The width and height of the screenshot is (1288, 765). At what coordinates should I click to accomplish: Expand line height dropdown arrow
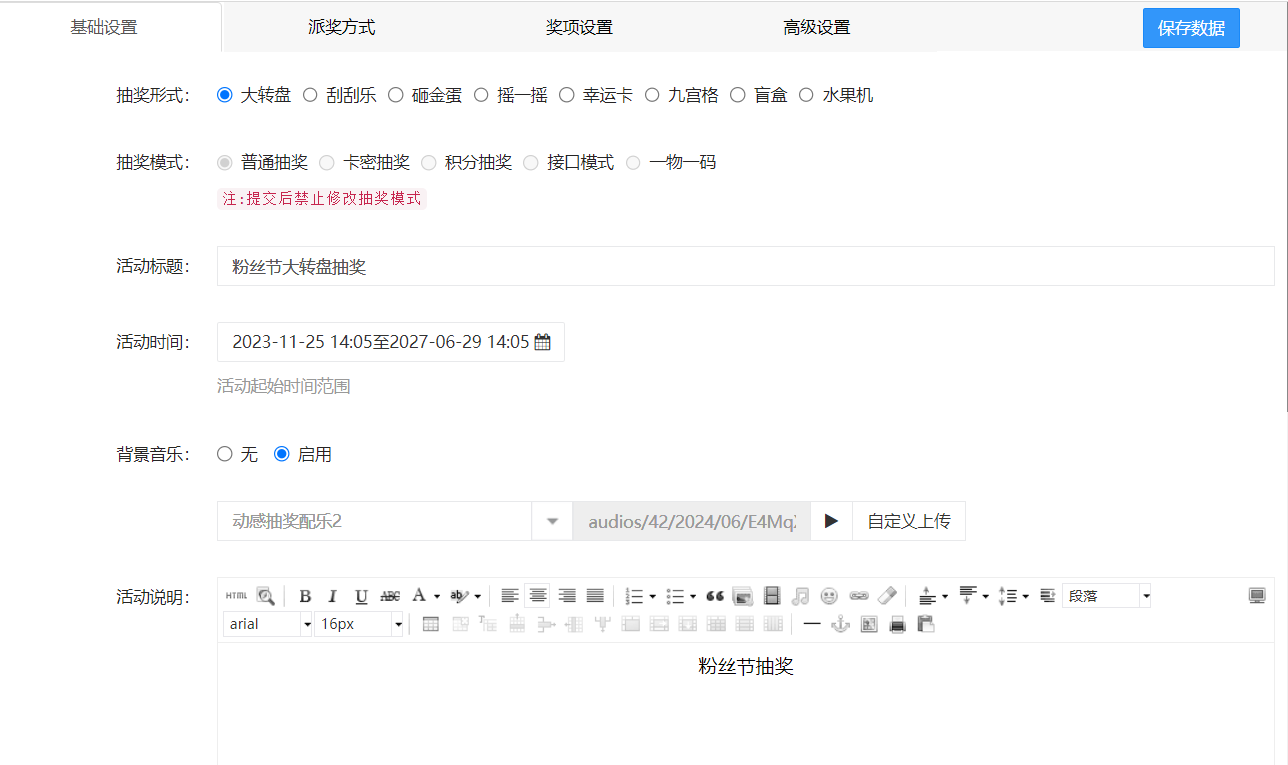pos(1026,597)
